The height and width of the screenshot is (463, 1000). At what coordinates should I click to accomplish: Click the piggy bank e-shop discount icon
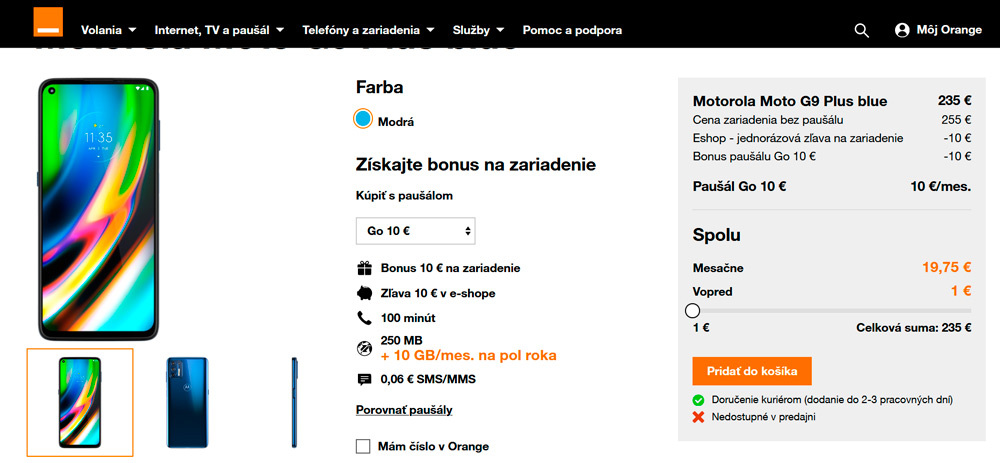pyautogui.click(x=364, y=293)
